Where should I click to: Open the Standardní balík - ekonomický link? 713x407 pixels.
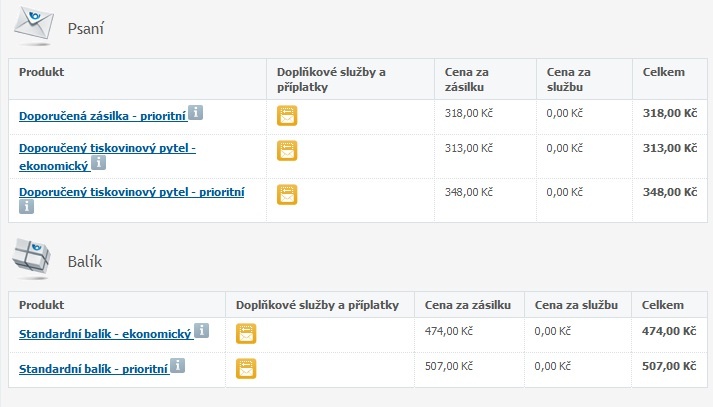click(x=105, y=334)
